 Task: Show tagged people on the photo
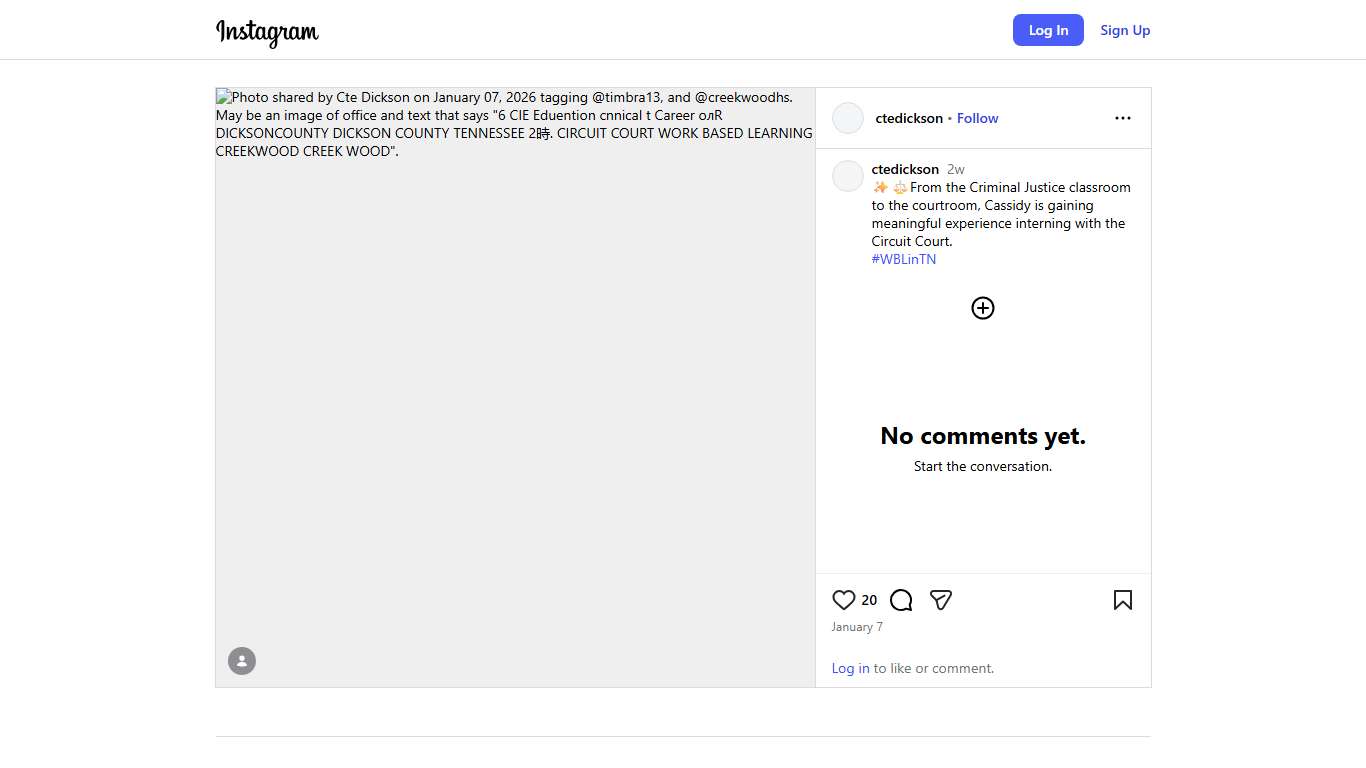pos(242,661)
